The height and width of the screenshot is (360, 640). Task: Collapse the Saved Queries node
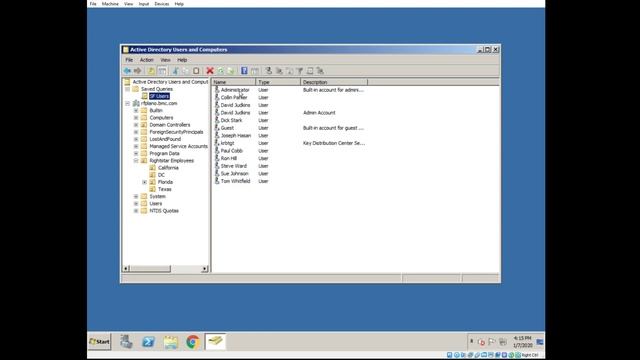[x=127, y=89]
